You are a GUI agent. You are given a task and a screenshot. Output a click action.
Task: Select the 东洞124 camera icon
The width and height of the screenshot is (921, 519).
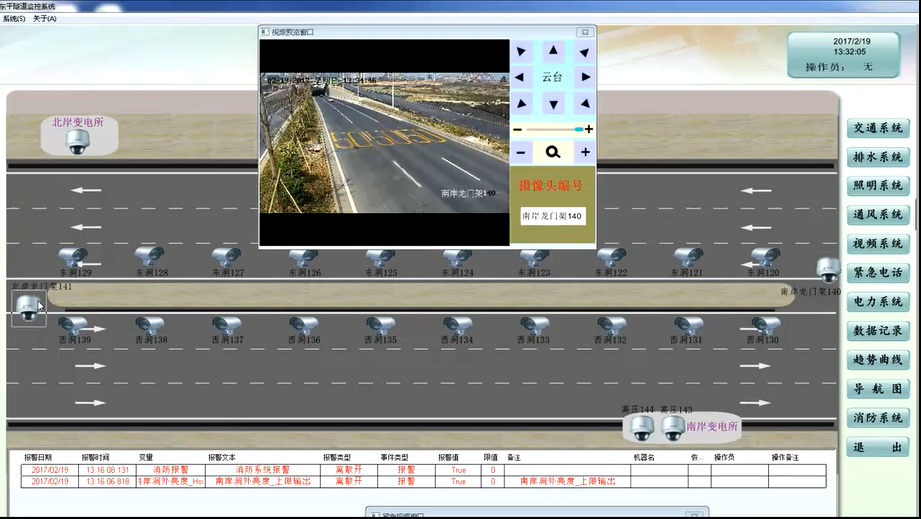pos(457,257)
